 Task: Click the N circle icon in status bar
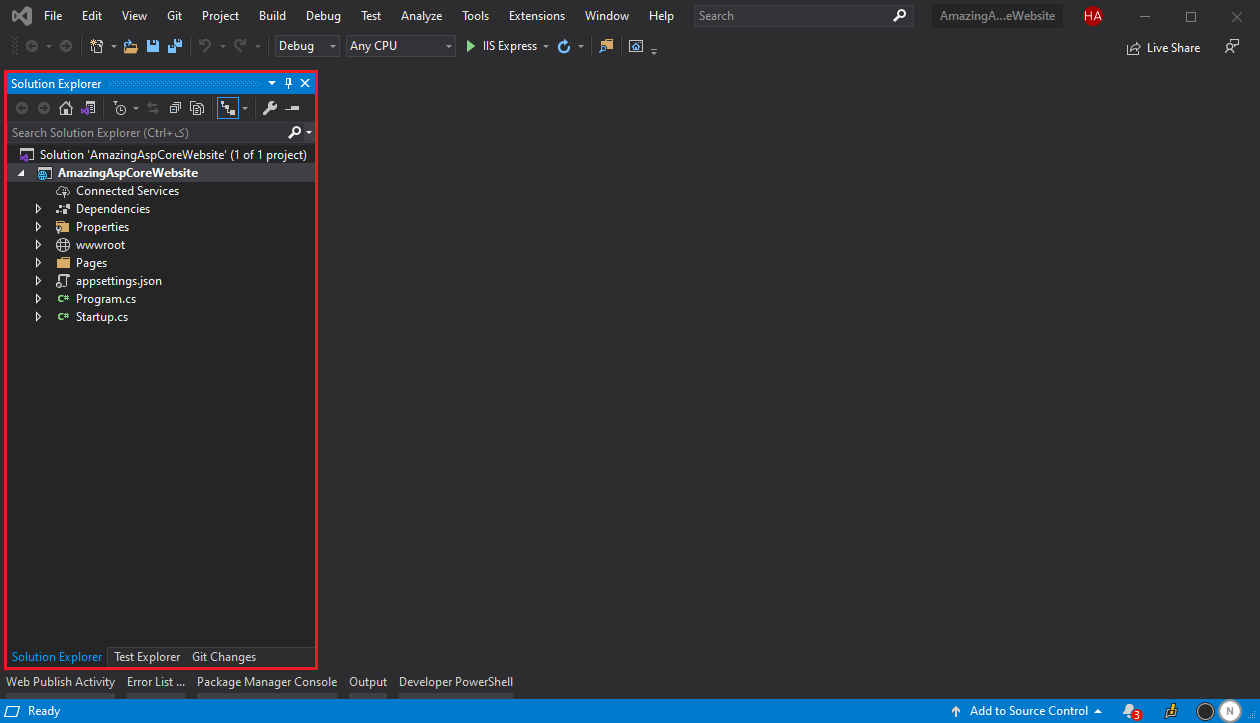pos(1229,711)
